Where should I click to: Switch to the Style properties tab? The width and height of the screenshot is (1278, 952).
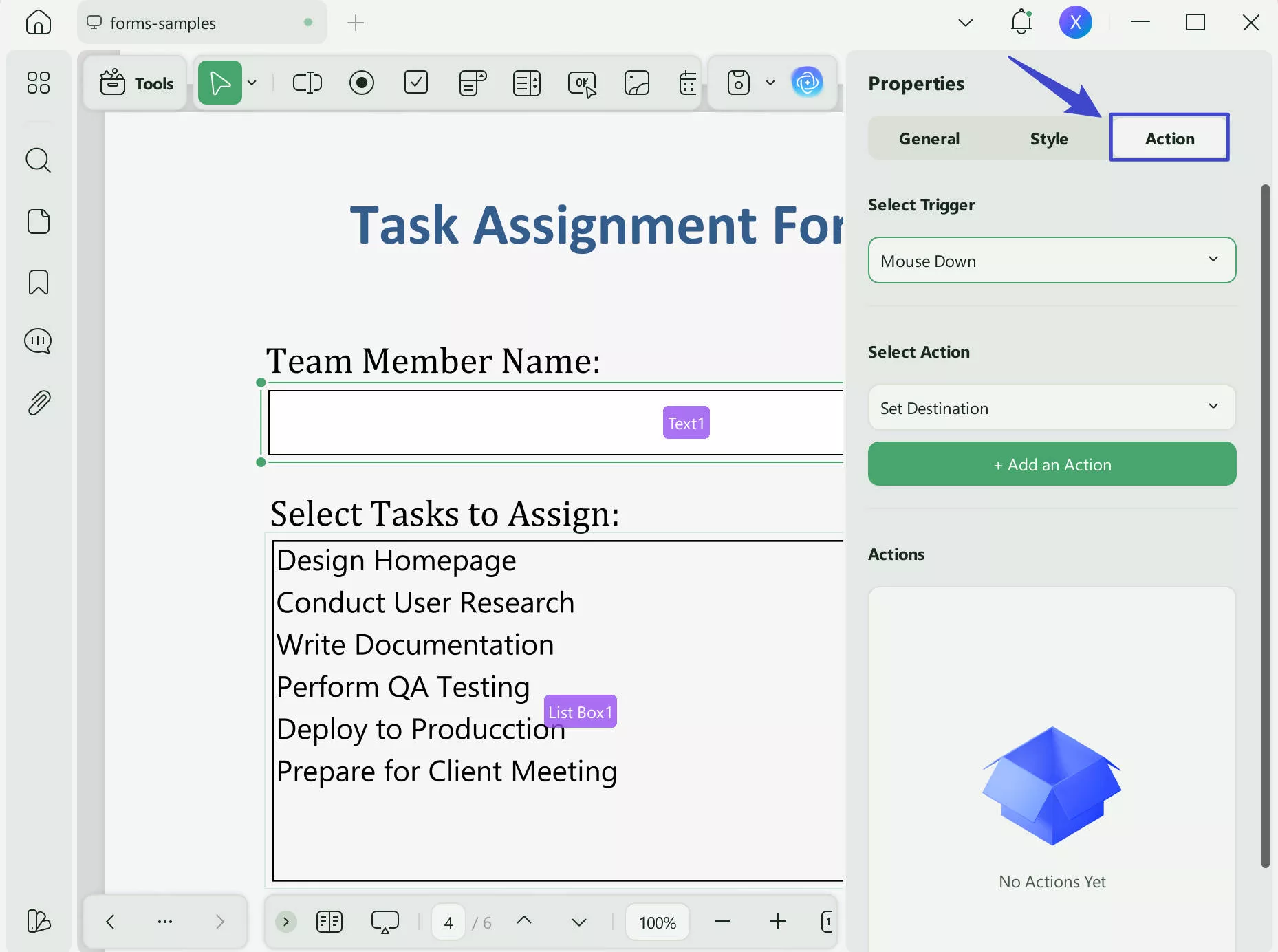1048,138
